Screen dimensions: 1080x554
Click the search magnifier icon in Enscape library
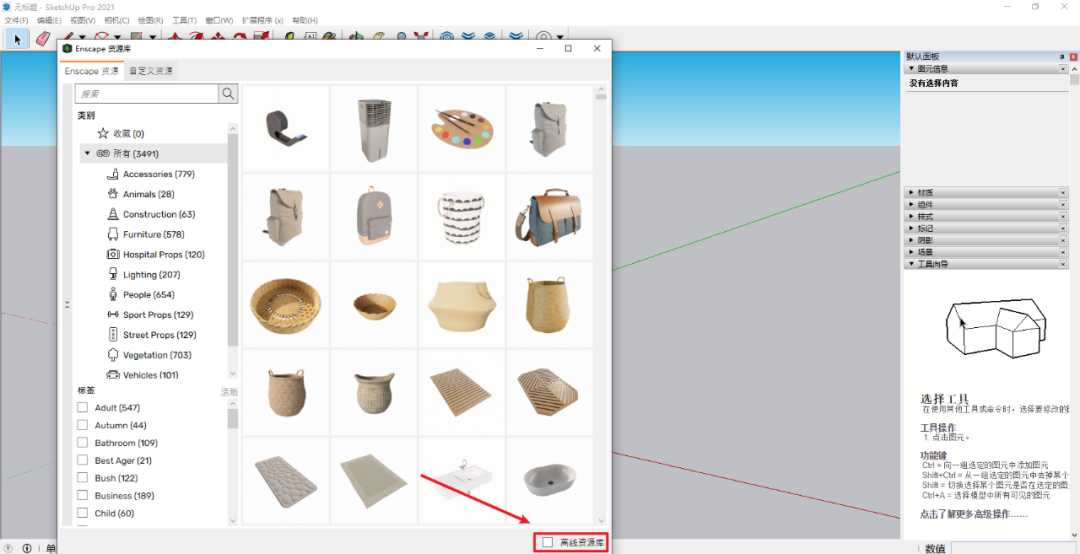(x=229, y=93)
